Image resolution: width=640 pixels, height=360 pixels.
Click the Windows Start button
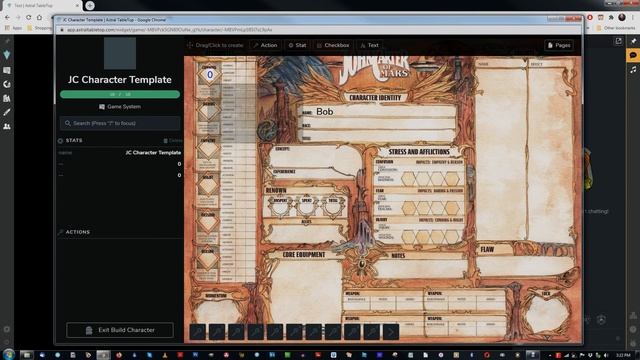click(x=9, y=354)
